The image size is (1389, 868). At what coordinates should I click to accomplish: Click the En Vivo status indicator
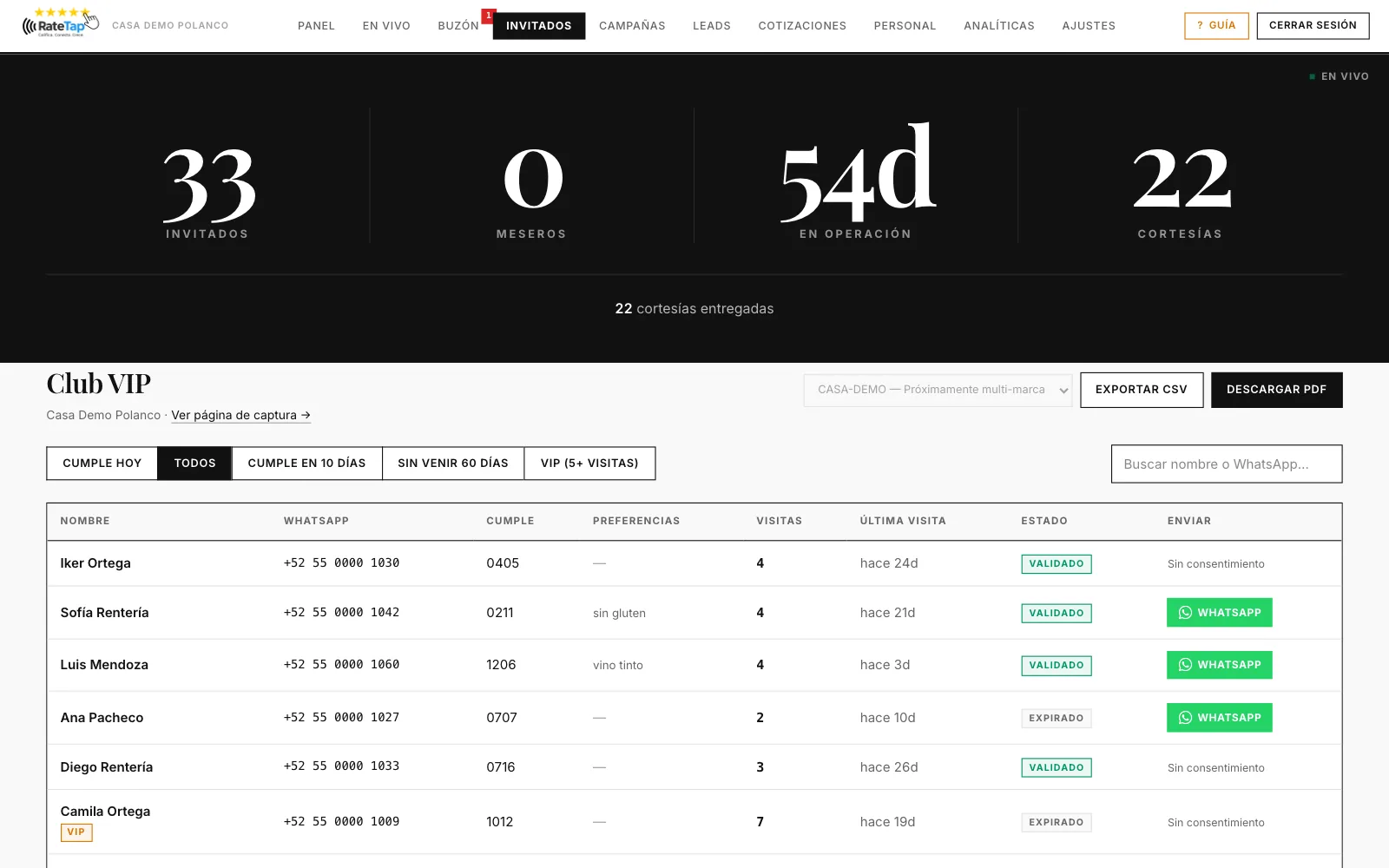coord(1339,76)
